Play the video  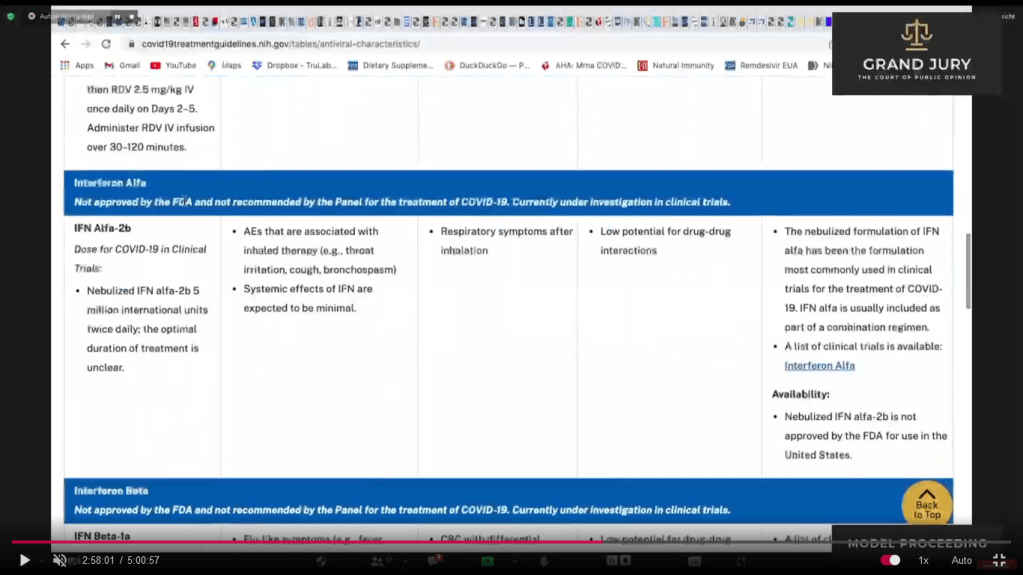[x=24, y=561]
